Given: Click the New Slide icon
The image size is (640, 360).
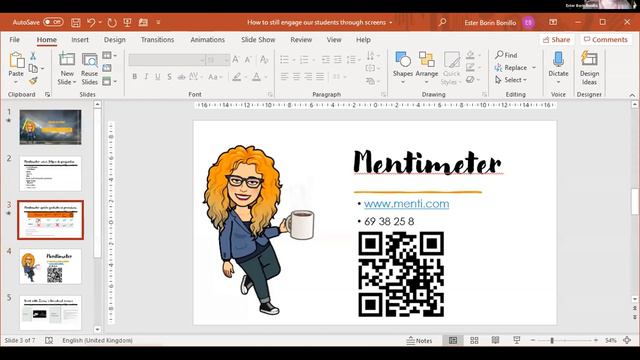Looking at the screenshot, I should pos(67,60).
